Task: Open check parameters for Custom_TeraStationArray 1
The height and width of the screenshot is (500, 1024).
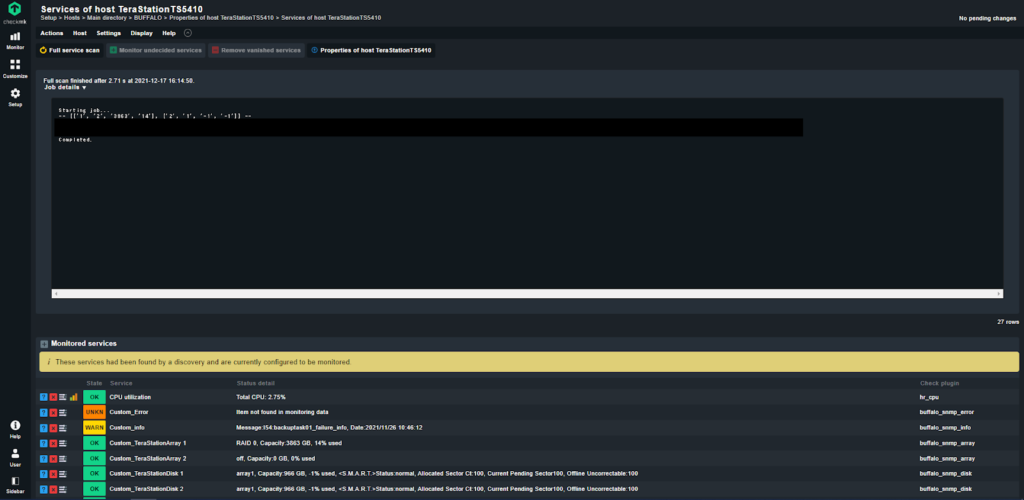Action: pyautogui.click(x=63, y=443)
